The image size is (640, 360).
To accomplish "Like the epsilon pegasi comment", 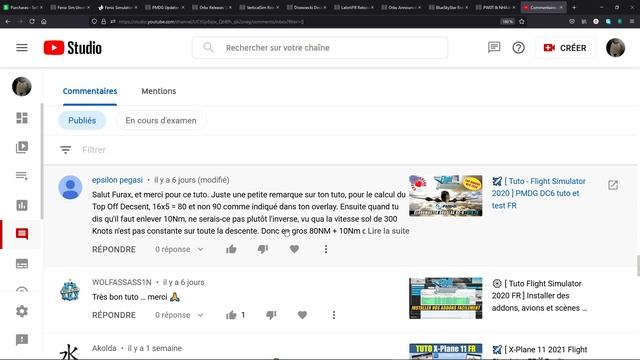I will click(231, 249).
